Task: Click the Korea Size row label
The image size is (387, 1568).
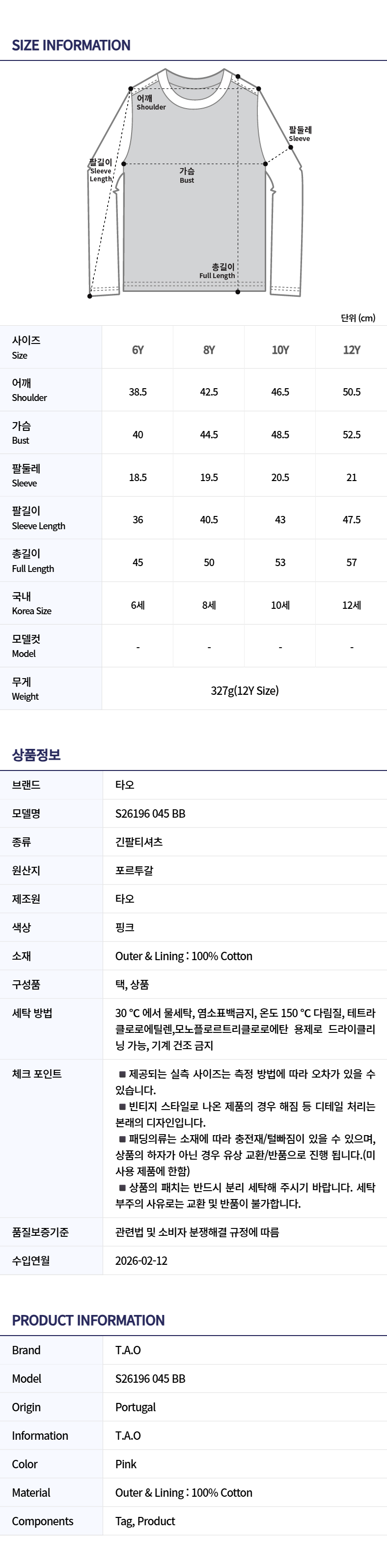Action: coord(31,604)
